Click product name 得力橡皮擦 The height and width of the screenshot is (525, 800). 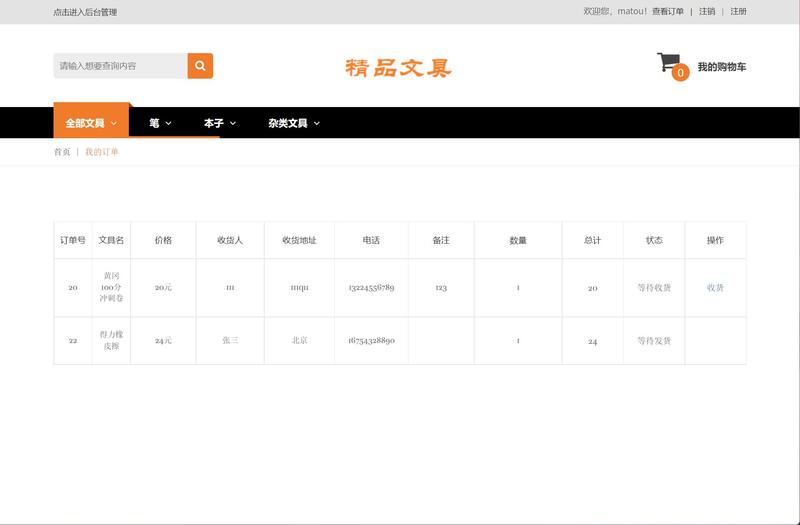tap(111, 340)
